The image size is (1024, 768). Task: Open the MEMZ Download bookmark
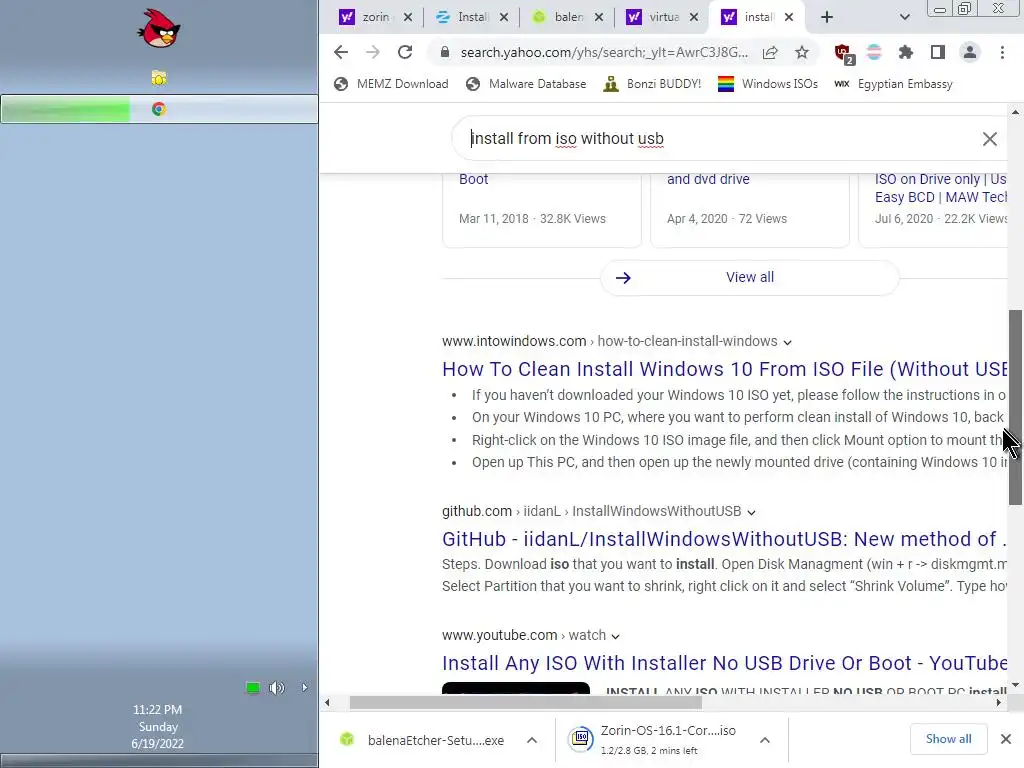pyautogui.click(x=391, y=84)
